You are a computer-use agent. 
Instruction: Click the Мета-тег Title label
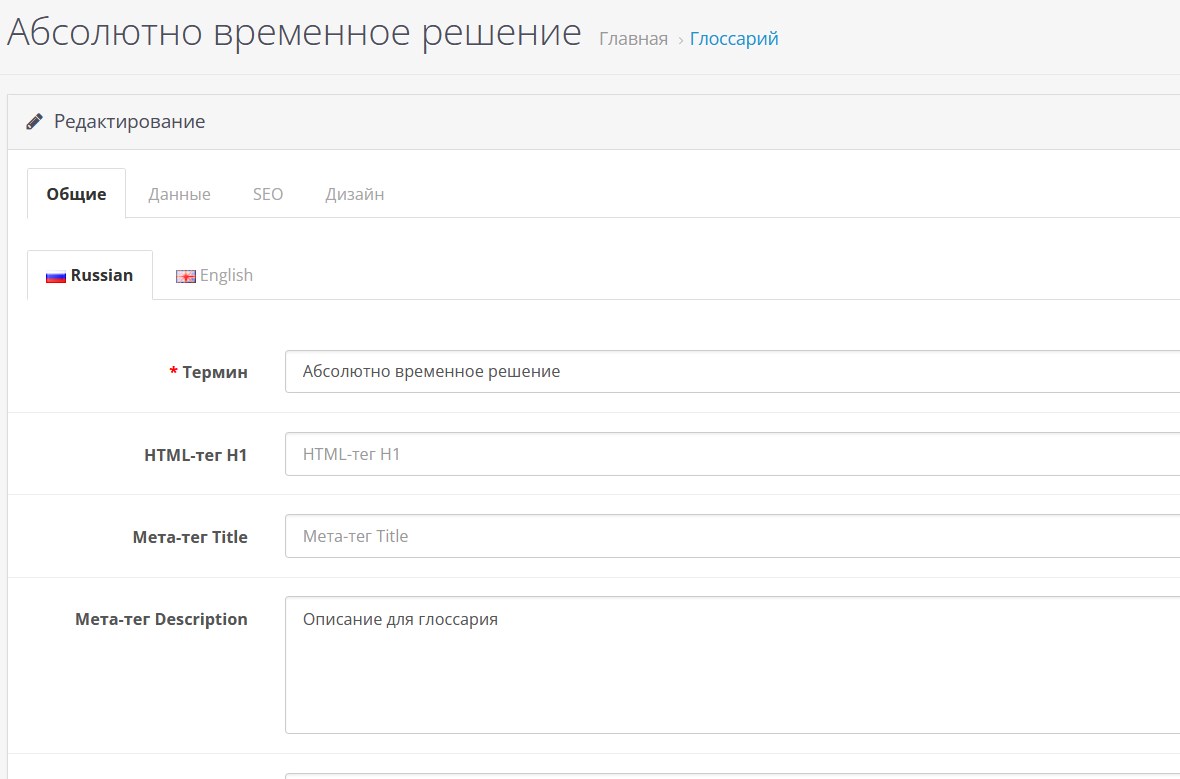pyautogui.click(x=190, y=537)
